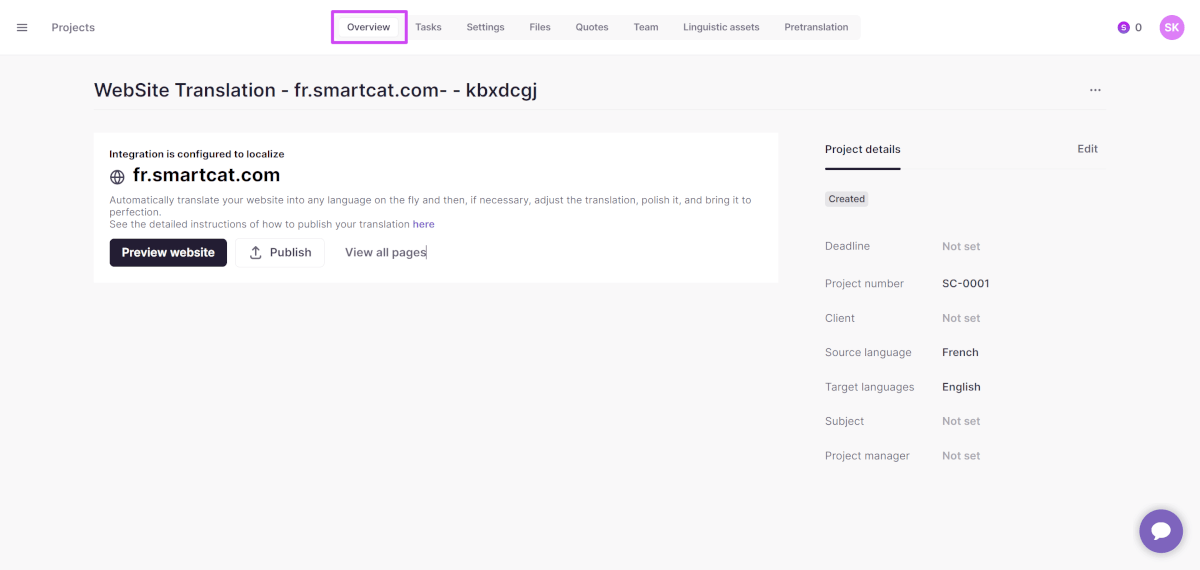Click the Smartwords balance number 0

(1138, 28)
